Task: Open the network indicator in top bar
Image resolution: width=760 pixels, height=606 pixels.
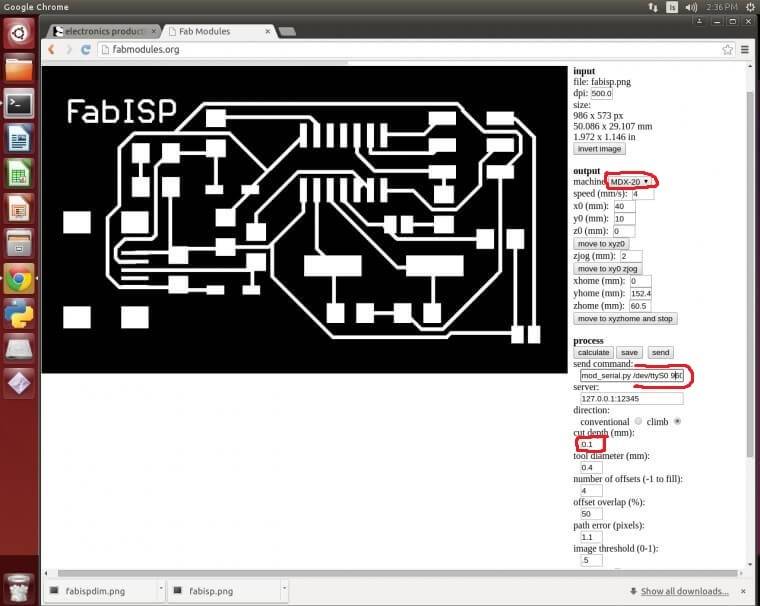Action: tap(653, 7)
